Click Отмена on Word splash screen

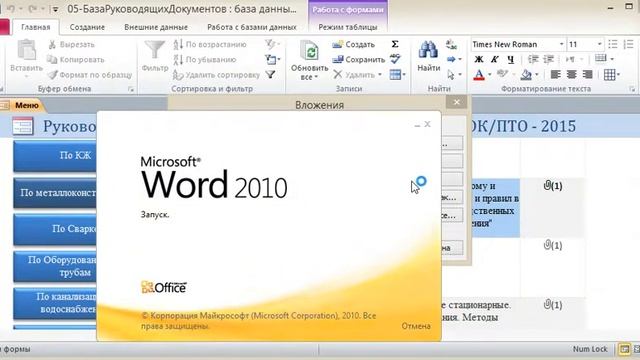click(416, 326)
